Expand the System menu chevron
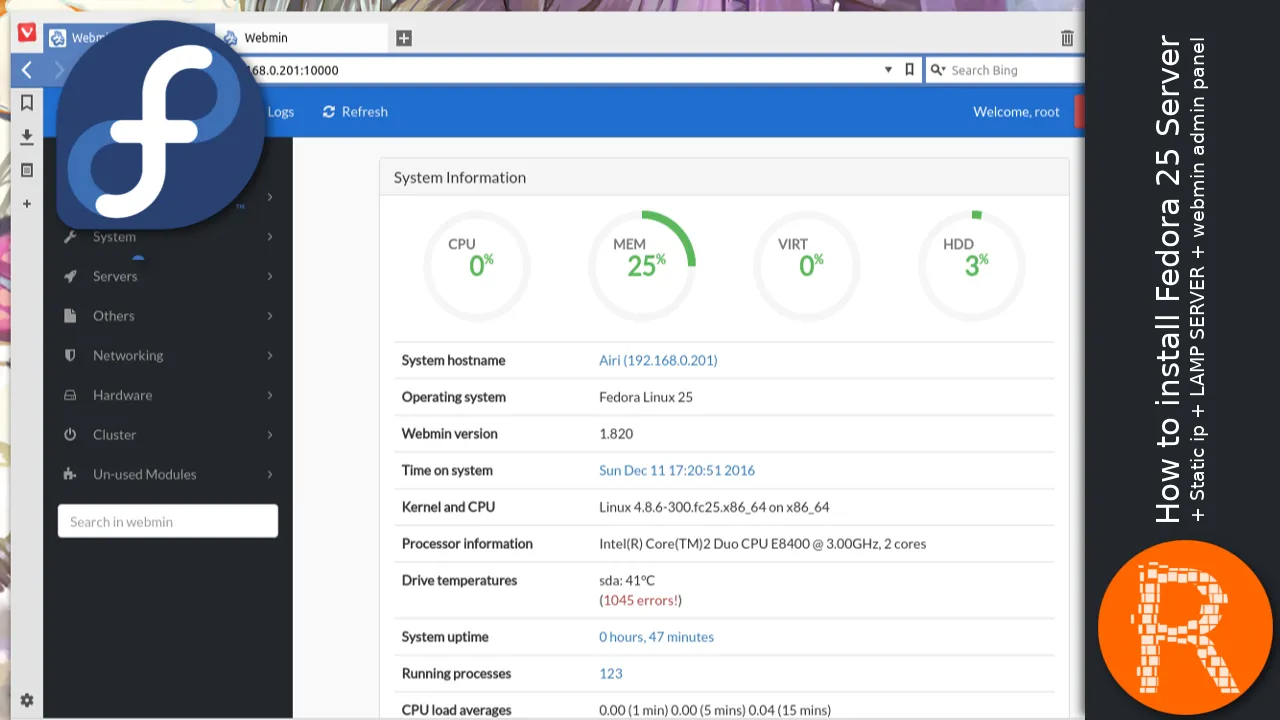Viewport: 1280px width, 720px height. click(270, 237)
